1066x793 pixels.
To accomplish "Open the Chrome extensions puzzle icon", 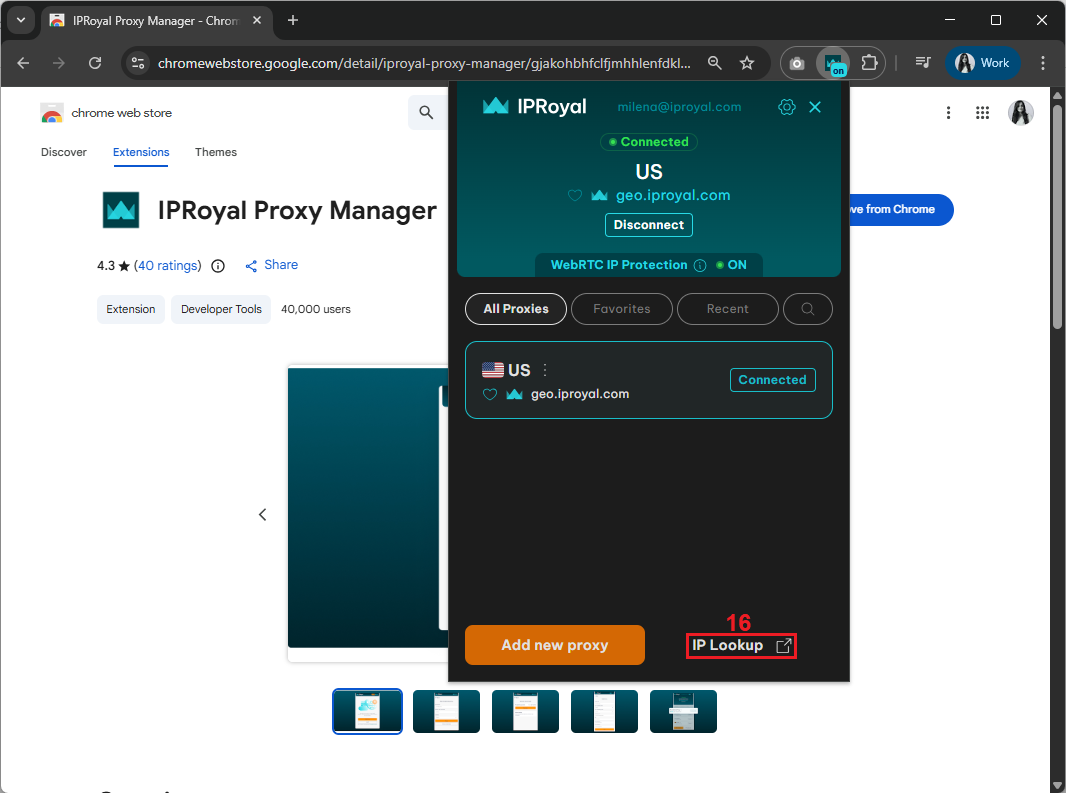I will pos(869,63).
